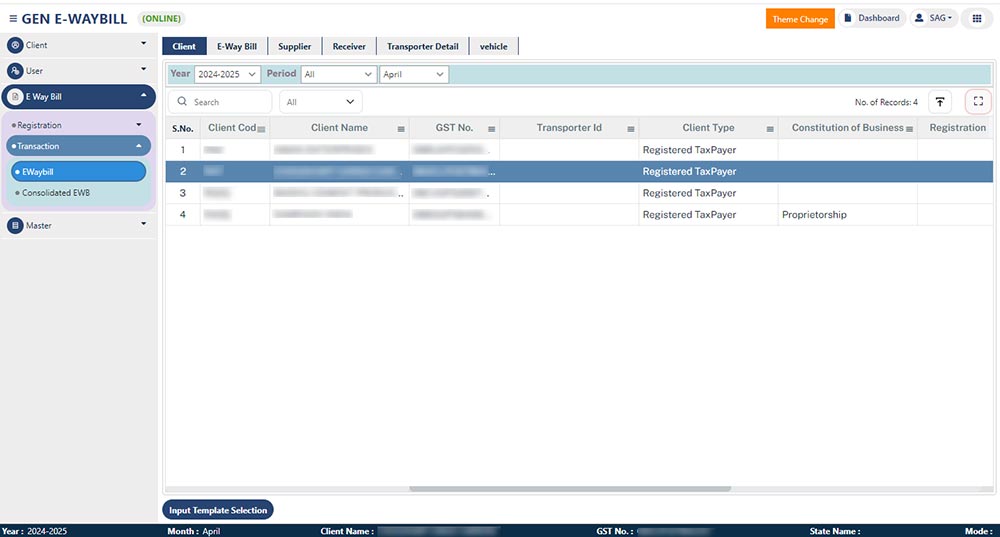Open the apps grid icon in header

(977, 19)
